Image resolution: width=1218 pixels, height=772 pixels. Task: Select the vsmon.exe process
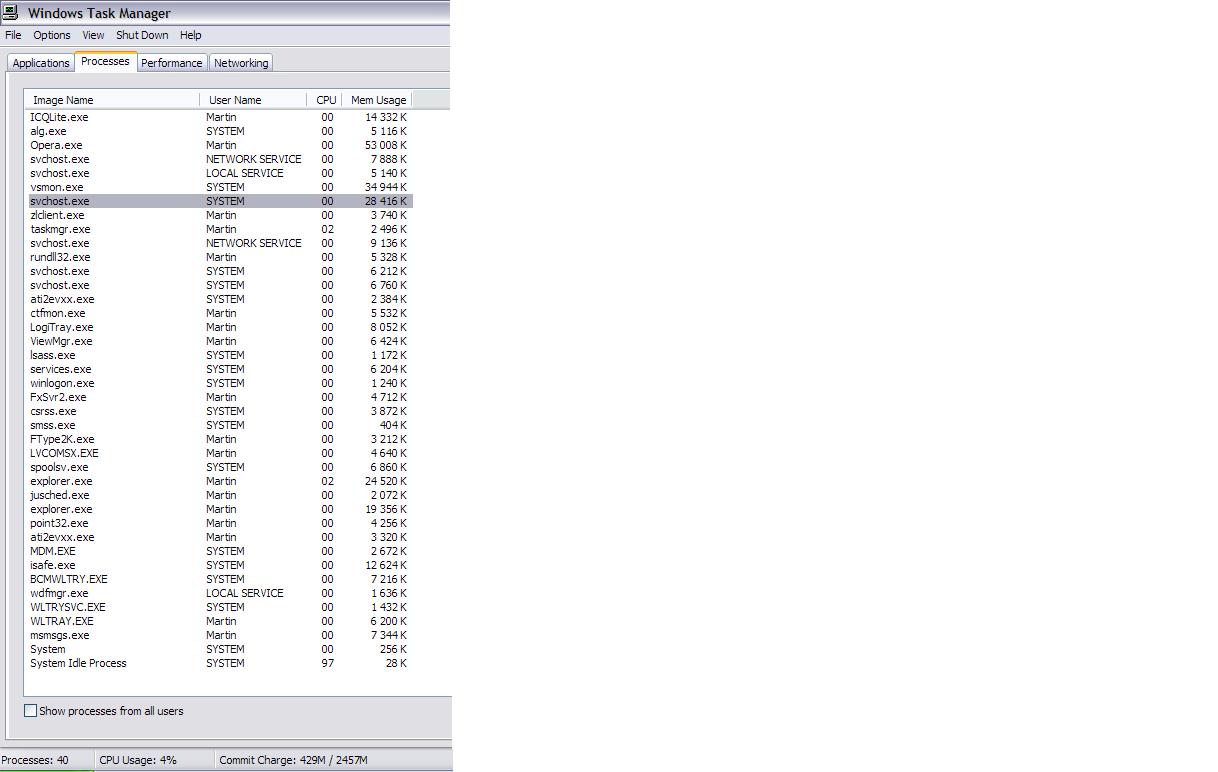point(219,187)
